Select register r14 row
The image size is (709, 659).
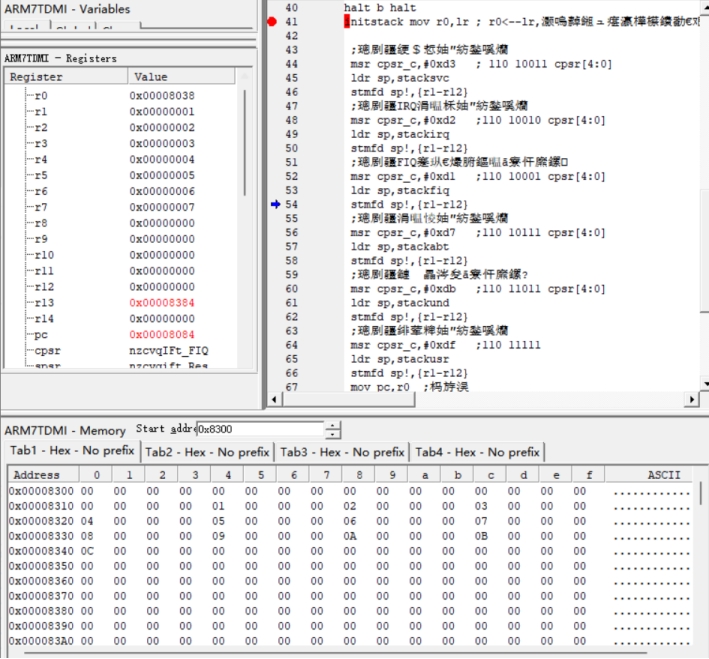[x=120, y=319]
